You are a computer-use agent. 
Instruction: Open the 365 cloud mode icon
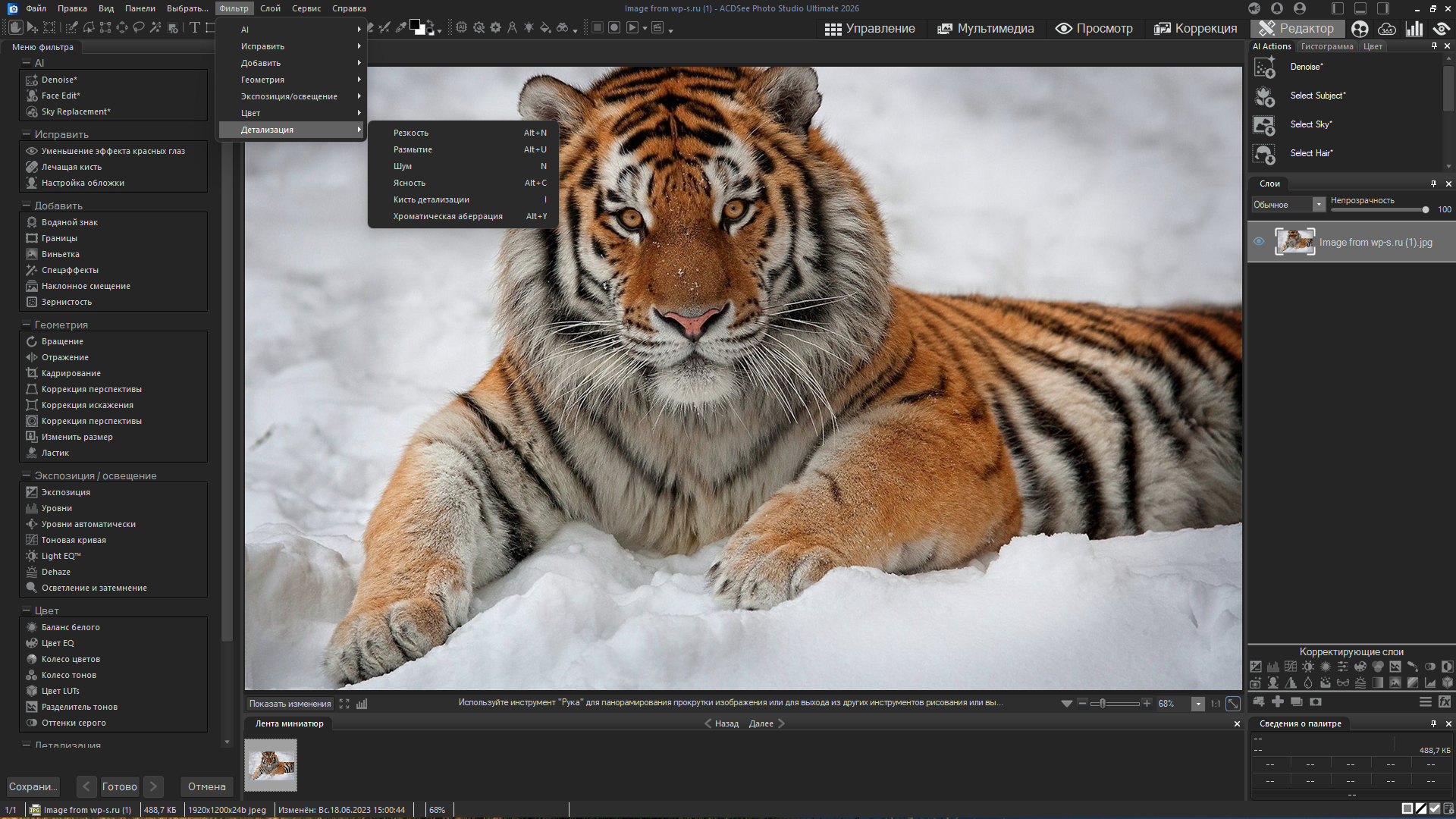[x=1386, y=29]
